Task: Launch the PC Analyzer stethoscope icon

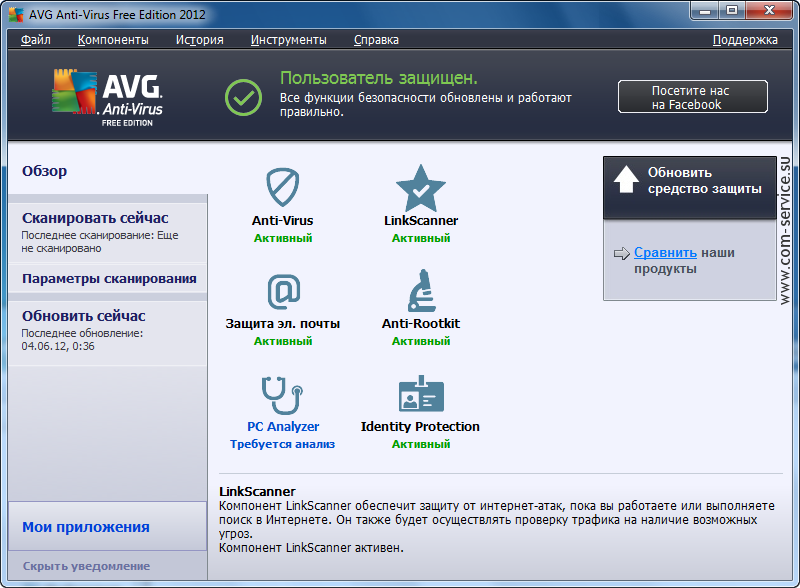Action: pos(282,395)
